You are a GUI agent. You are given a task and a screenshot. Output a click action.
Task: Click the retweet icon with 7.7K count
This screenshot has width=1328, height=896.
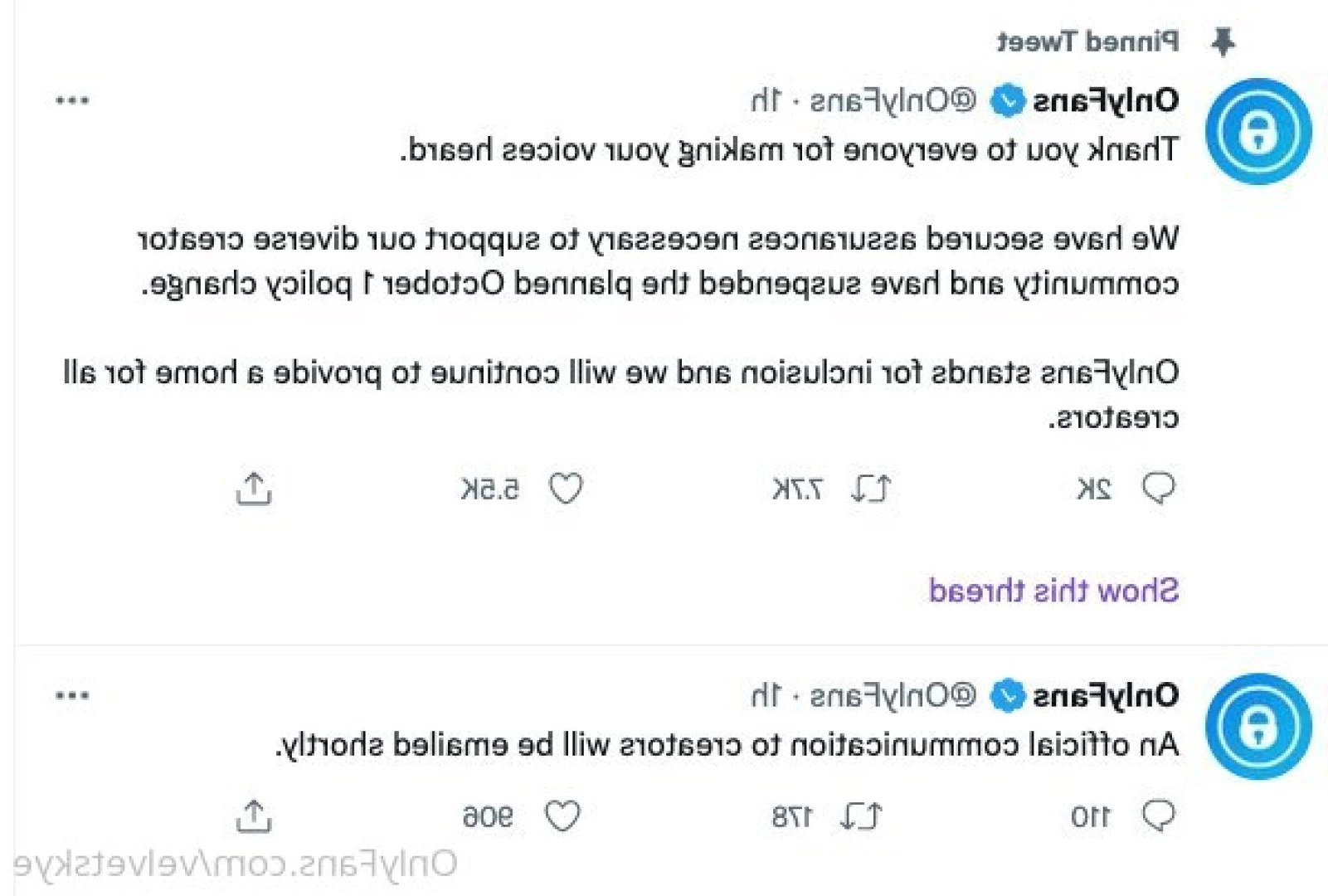pos(871,489)
